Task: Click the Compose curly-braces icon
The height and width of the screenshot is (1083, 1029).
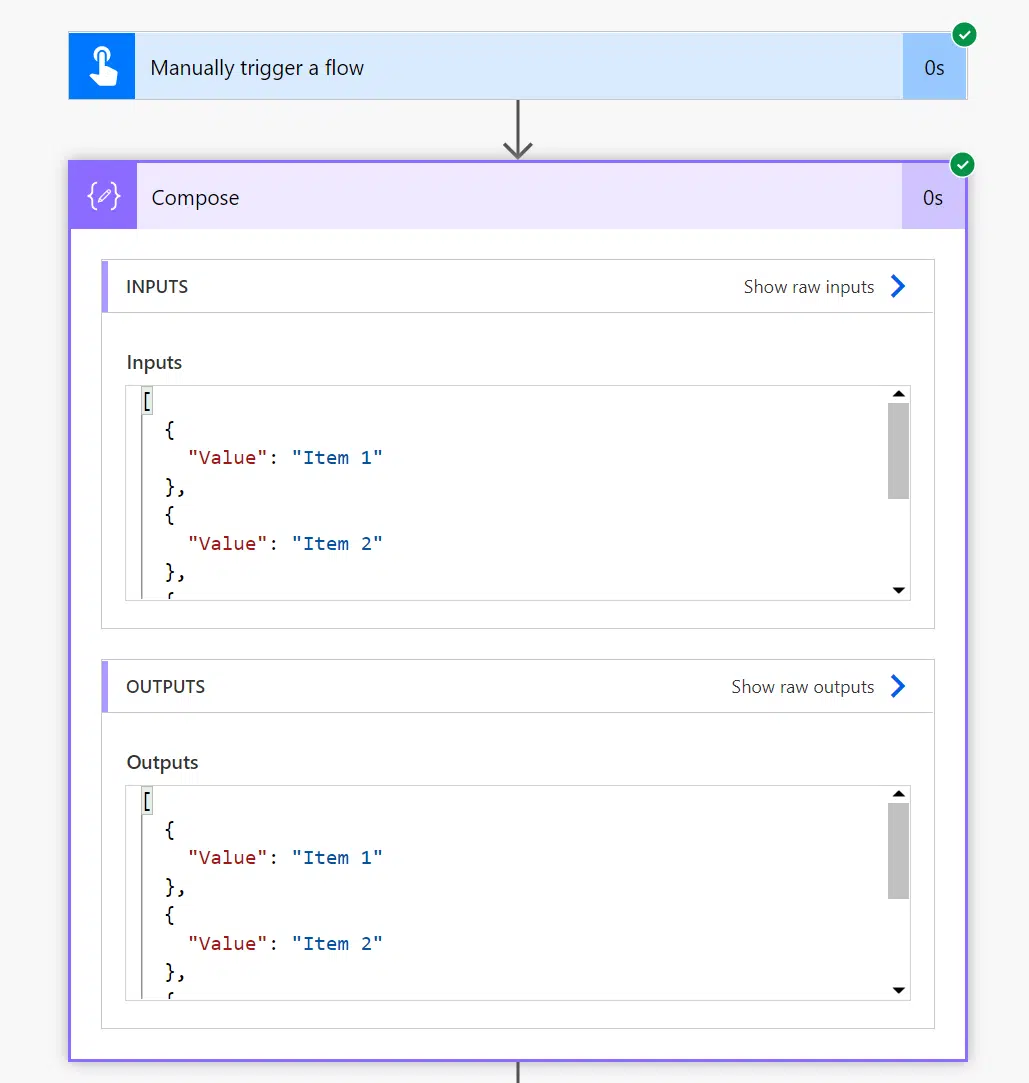Action: point(104,197)
